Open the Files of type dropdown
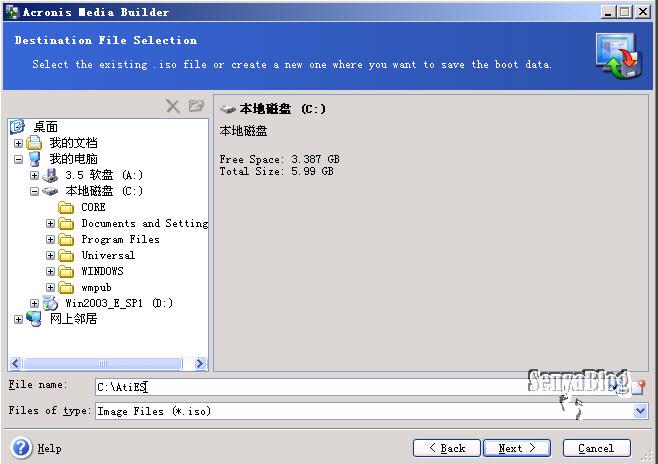This screenshot has height=464, width=658. 640,411
